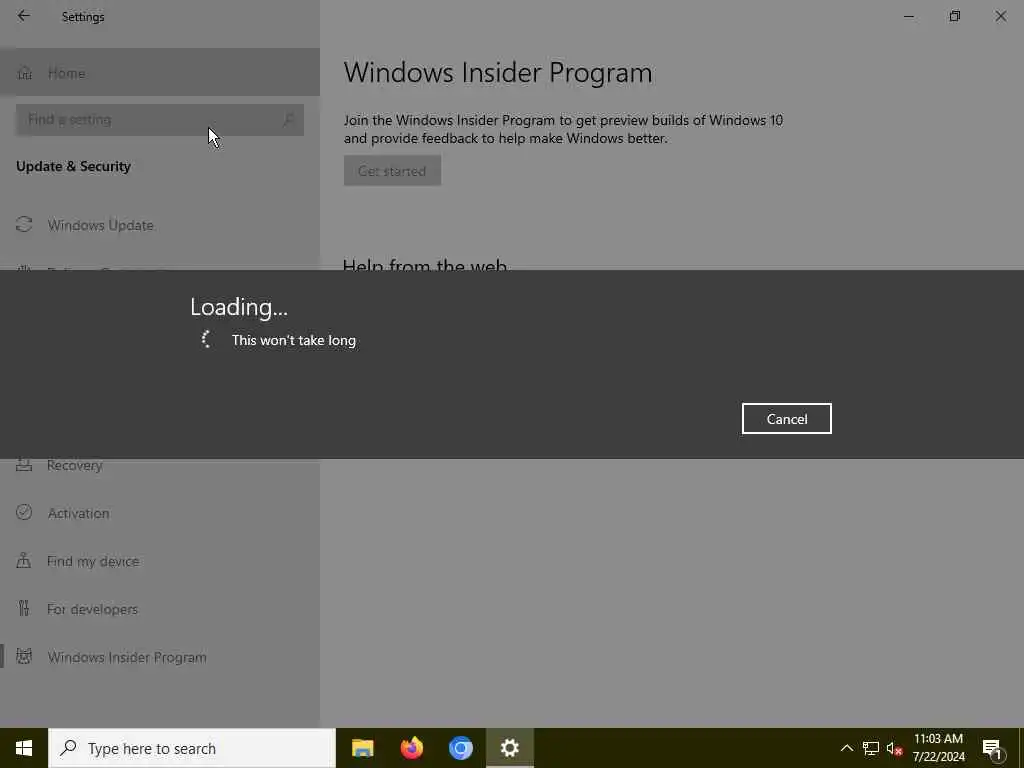Click the Loading... dialog title
Viewport: 1024px width, 768px height.
(239, 307)
